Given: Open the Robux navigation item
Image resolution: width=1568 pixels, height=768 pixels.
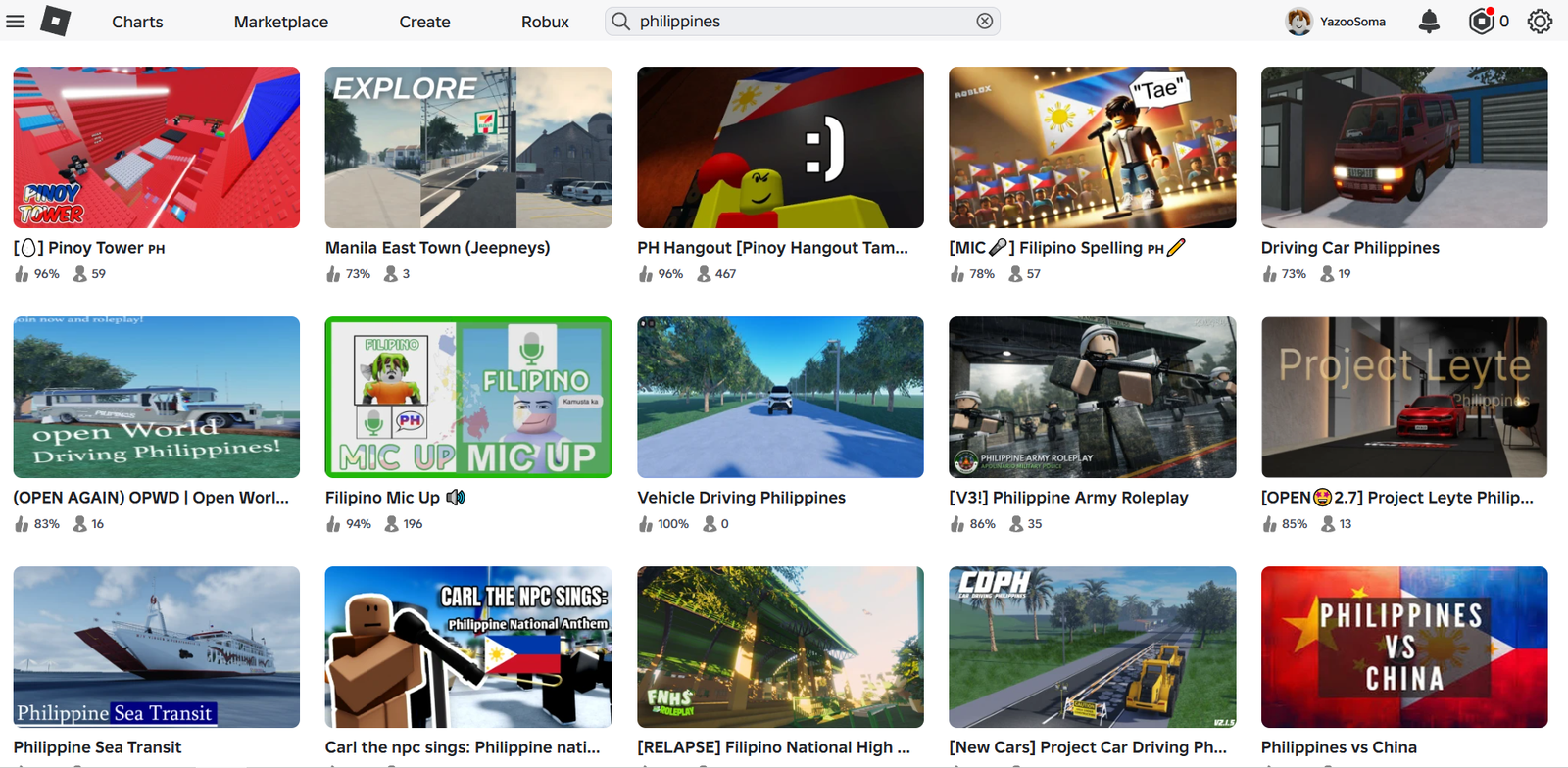Looking at the screenshot, I should pos(545,22).
